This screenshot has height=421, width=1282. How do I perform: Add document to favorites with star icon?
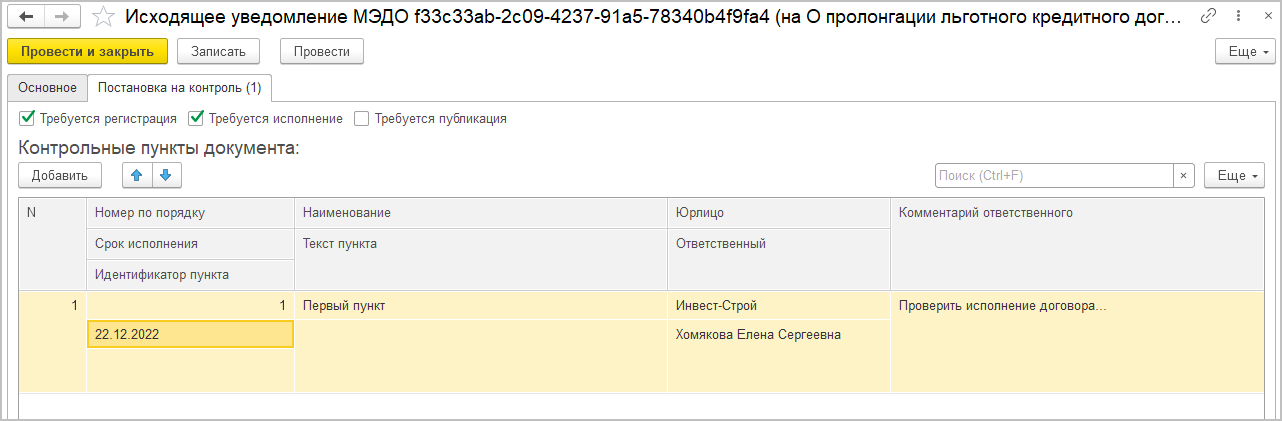101,17
